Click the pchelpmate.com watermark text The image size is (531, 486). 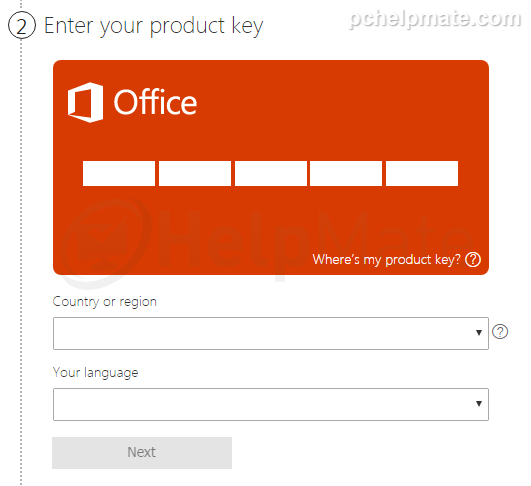click(x=435, y=18)
